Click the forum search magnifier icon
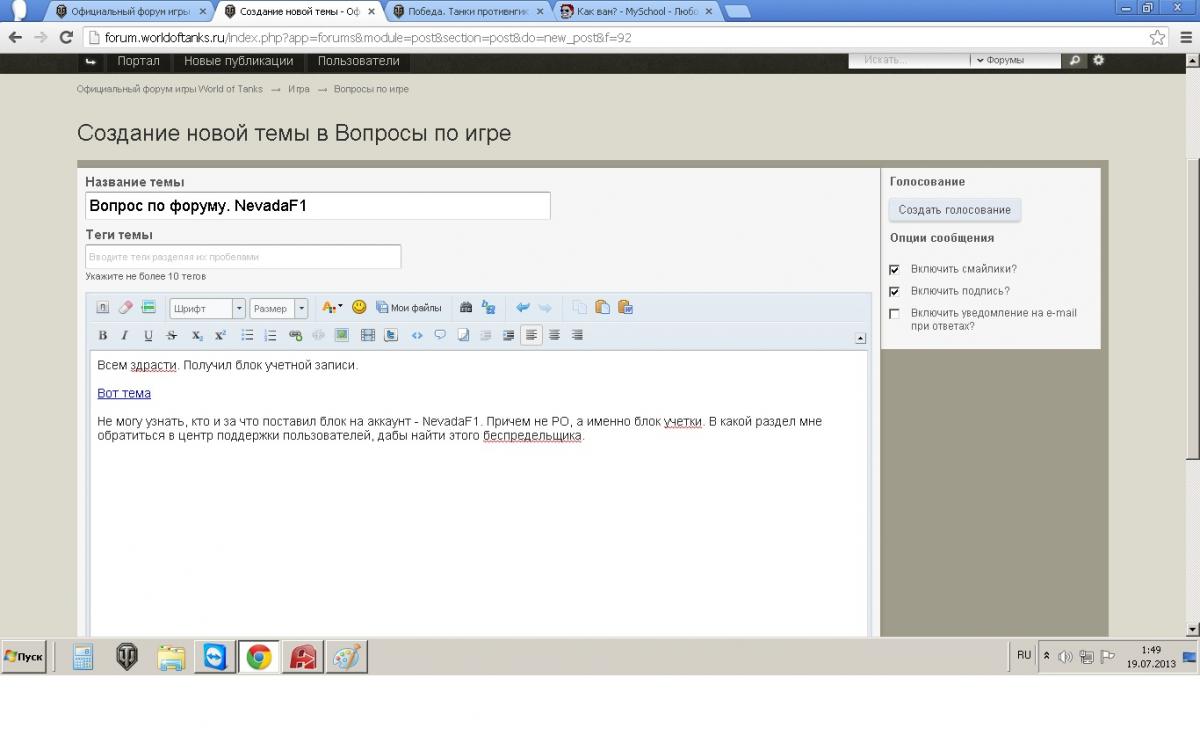This screenshot has height=736, width=1200. pos(1074,60)
